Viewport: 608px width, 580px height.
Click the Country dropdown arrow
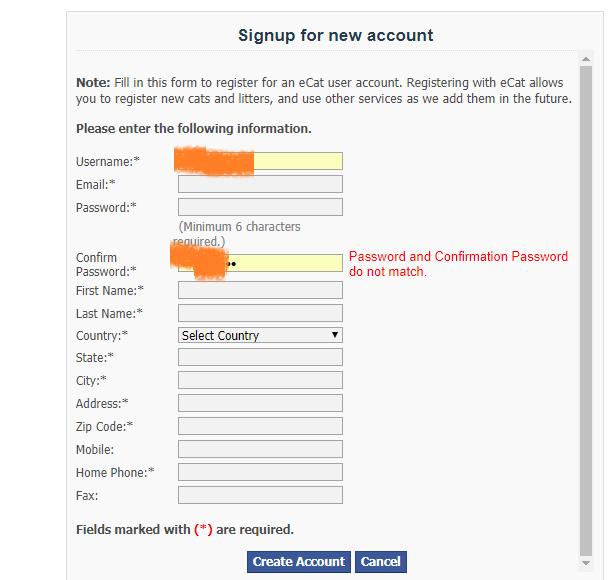[x=335, y=335]
